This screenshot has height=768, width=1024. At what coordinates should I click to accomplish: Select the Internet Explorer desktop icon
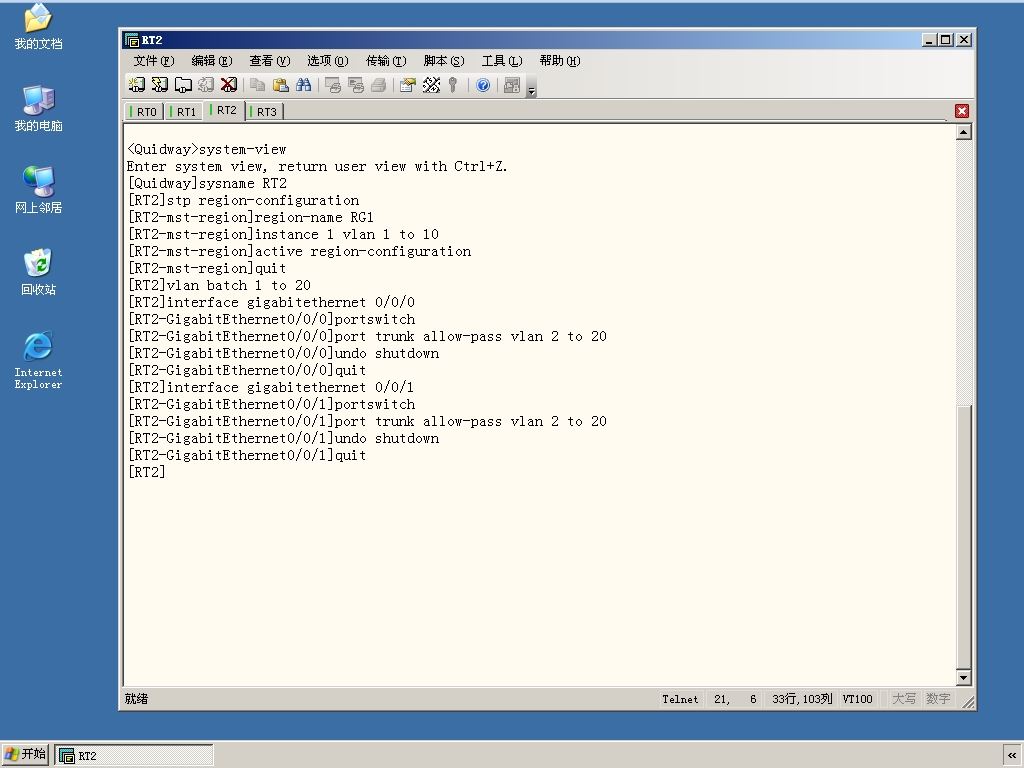(x=39, y=360)
